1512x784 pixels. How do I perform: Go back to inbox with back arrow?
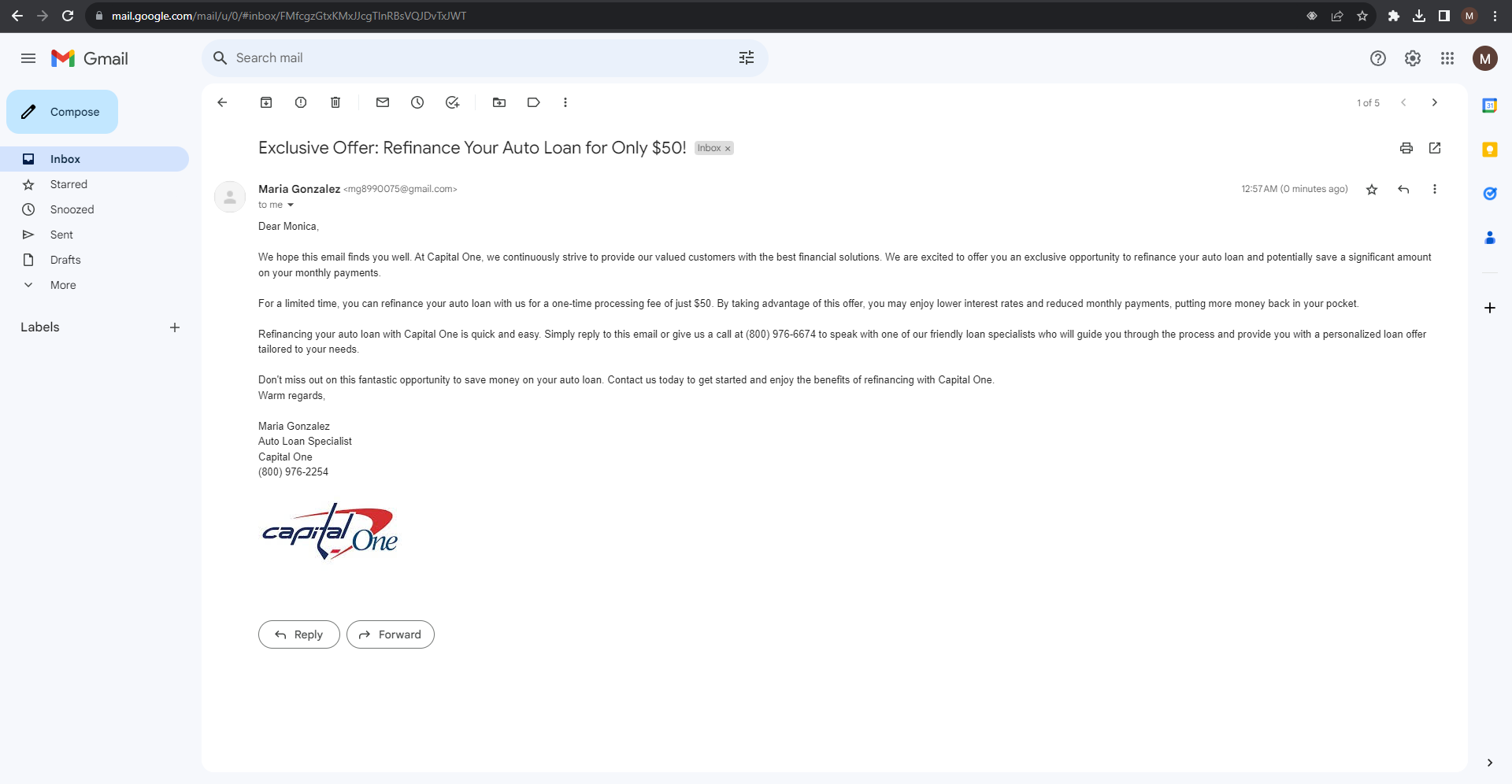(x=222, y=102)
